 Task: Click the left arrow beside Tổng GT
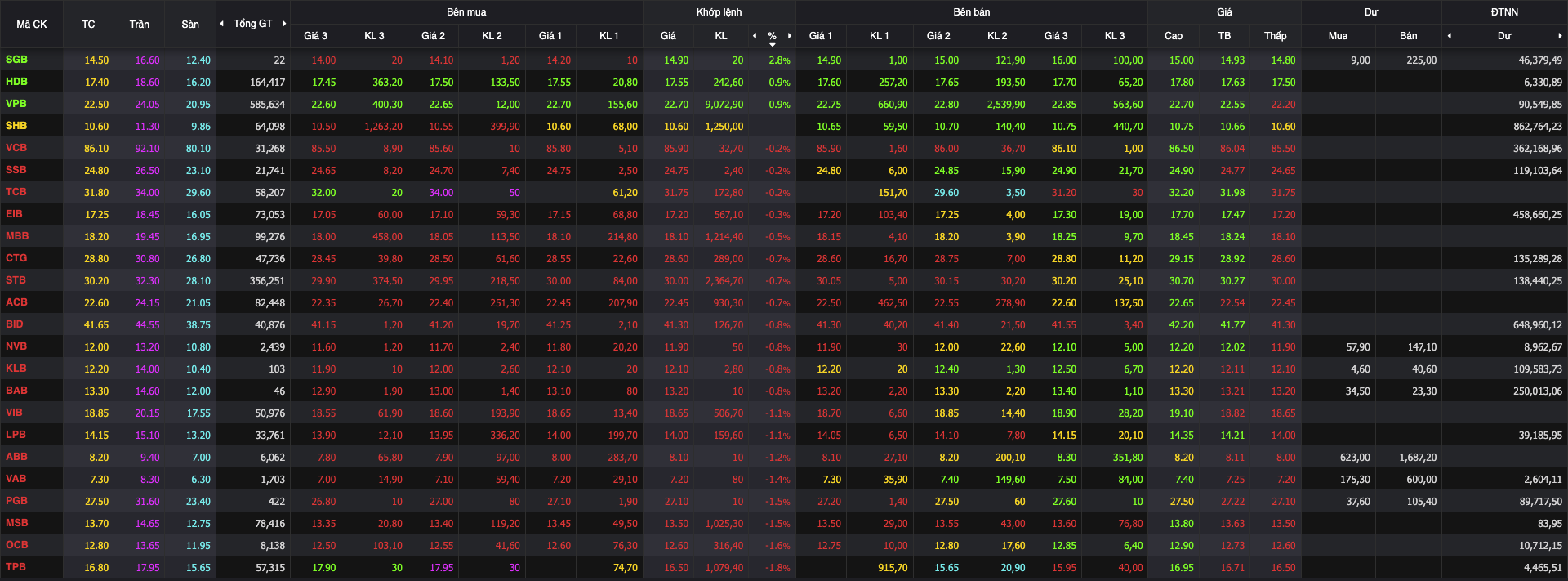pos(222,24)
